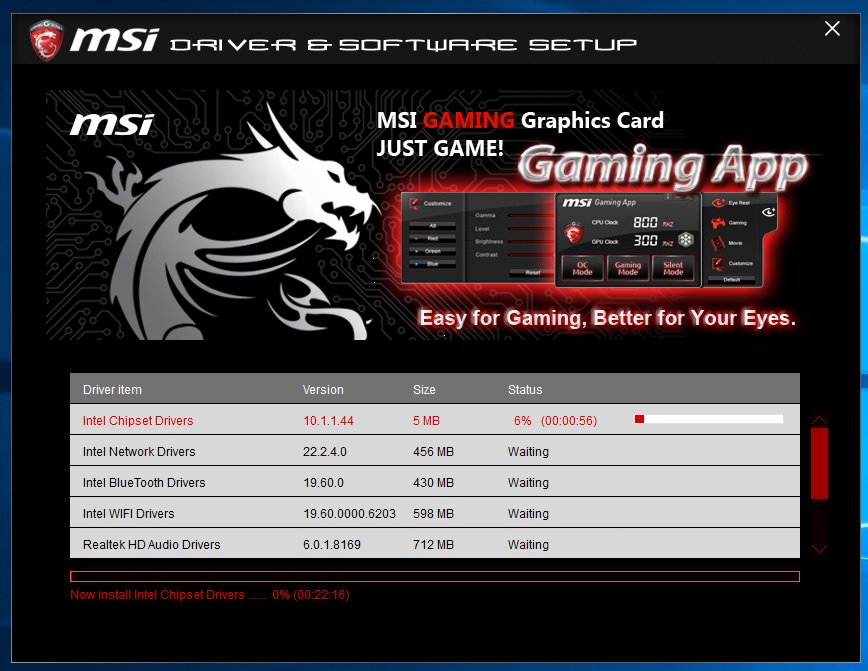
Task: Click the Intel Chipset Drivers progress bar
Action: click(x=709, y=420)
